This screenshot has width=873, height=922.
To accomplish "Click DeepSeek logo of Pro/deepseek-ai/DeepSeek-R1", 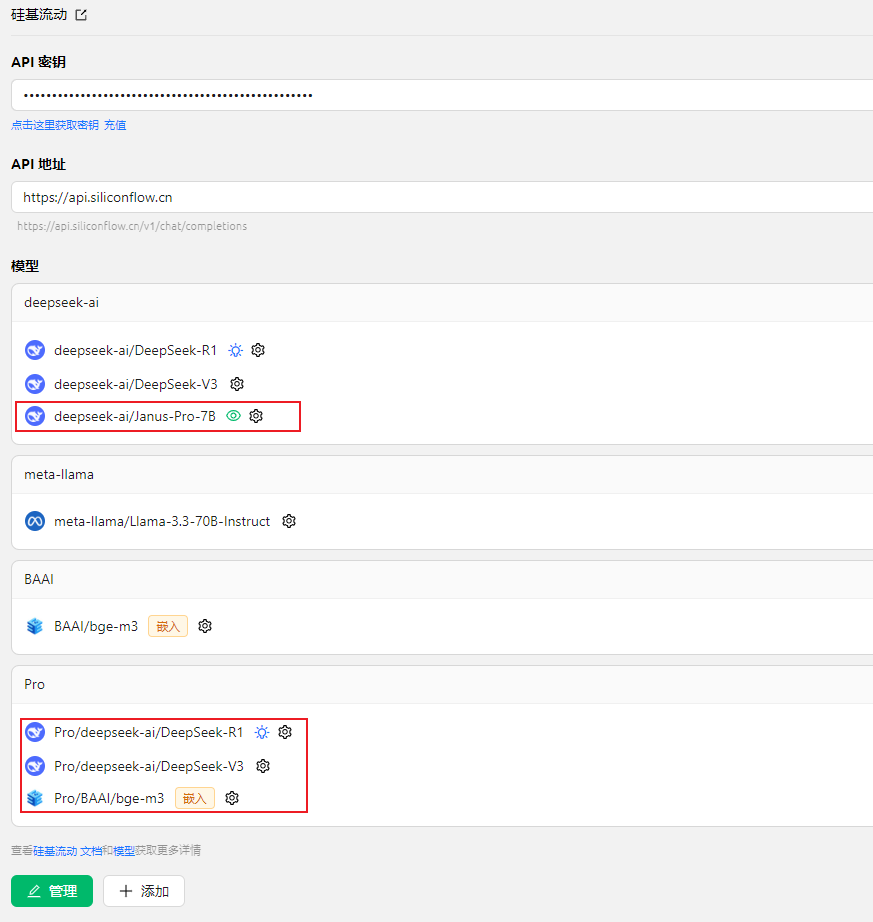I will tap(35, 732).
